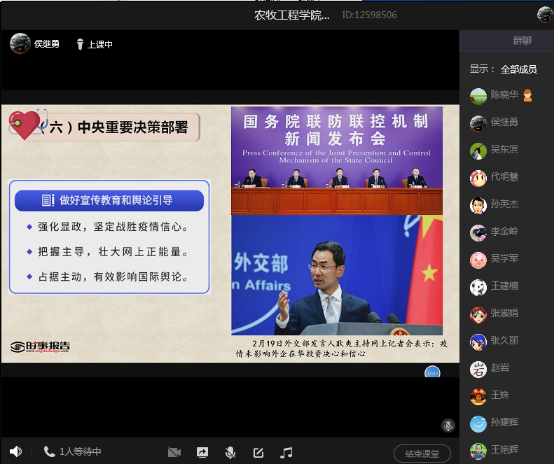This screenshot has height=464, width=554.
Task: Select member 吴东滨's avatar
Action: tap(478, 151)
